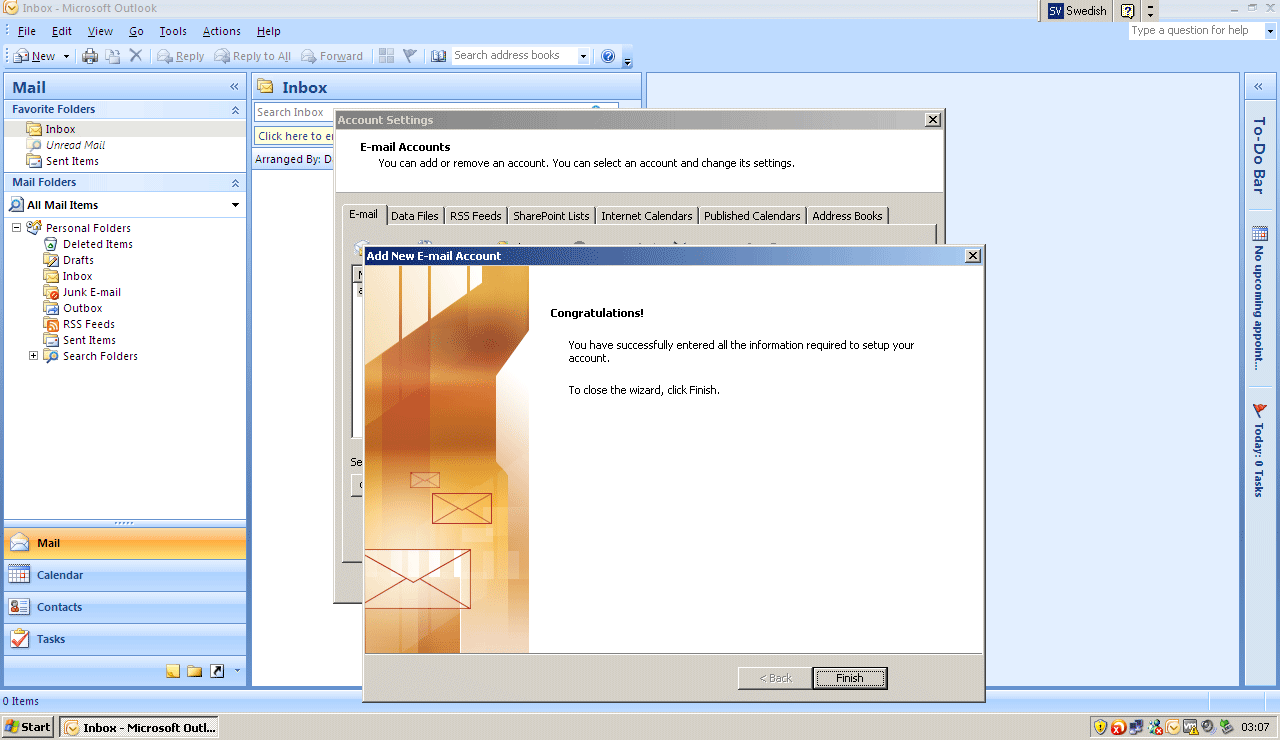Collapse the Personal Folders tree node

click(17, 228)
